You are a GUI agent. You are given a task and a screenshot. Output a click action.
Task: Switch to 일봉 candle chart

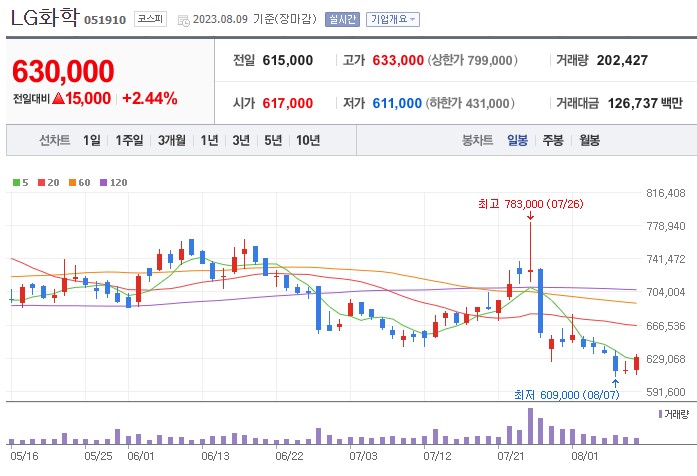click(x=517, y=140)
